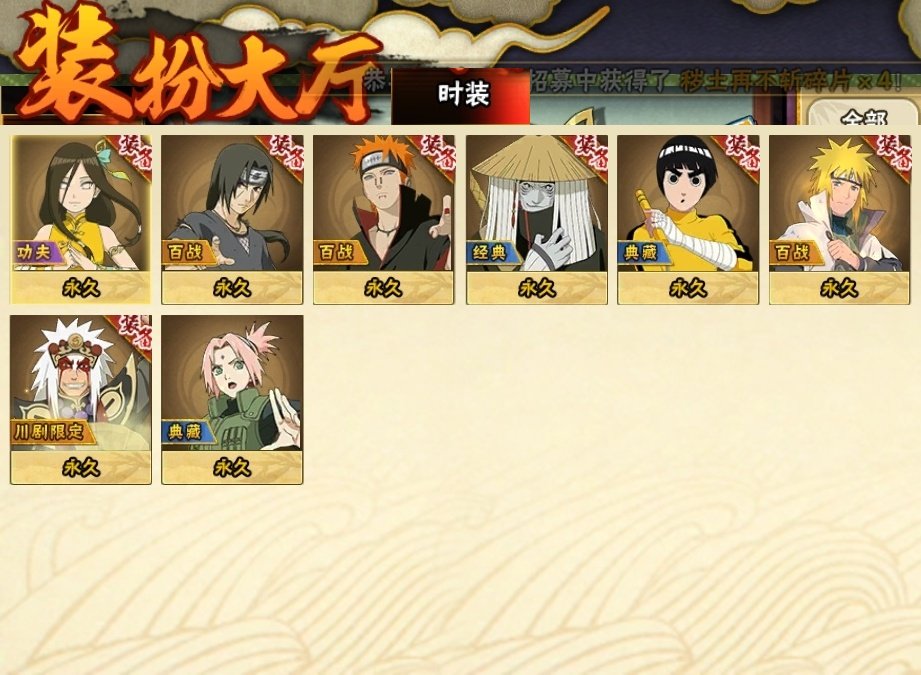Select the 川剧限定 Jiraiya costume card
Image resolution: width=921 pixels, height=675 pixels.
point(80,399)
